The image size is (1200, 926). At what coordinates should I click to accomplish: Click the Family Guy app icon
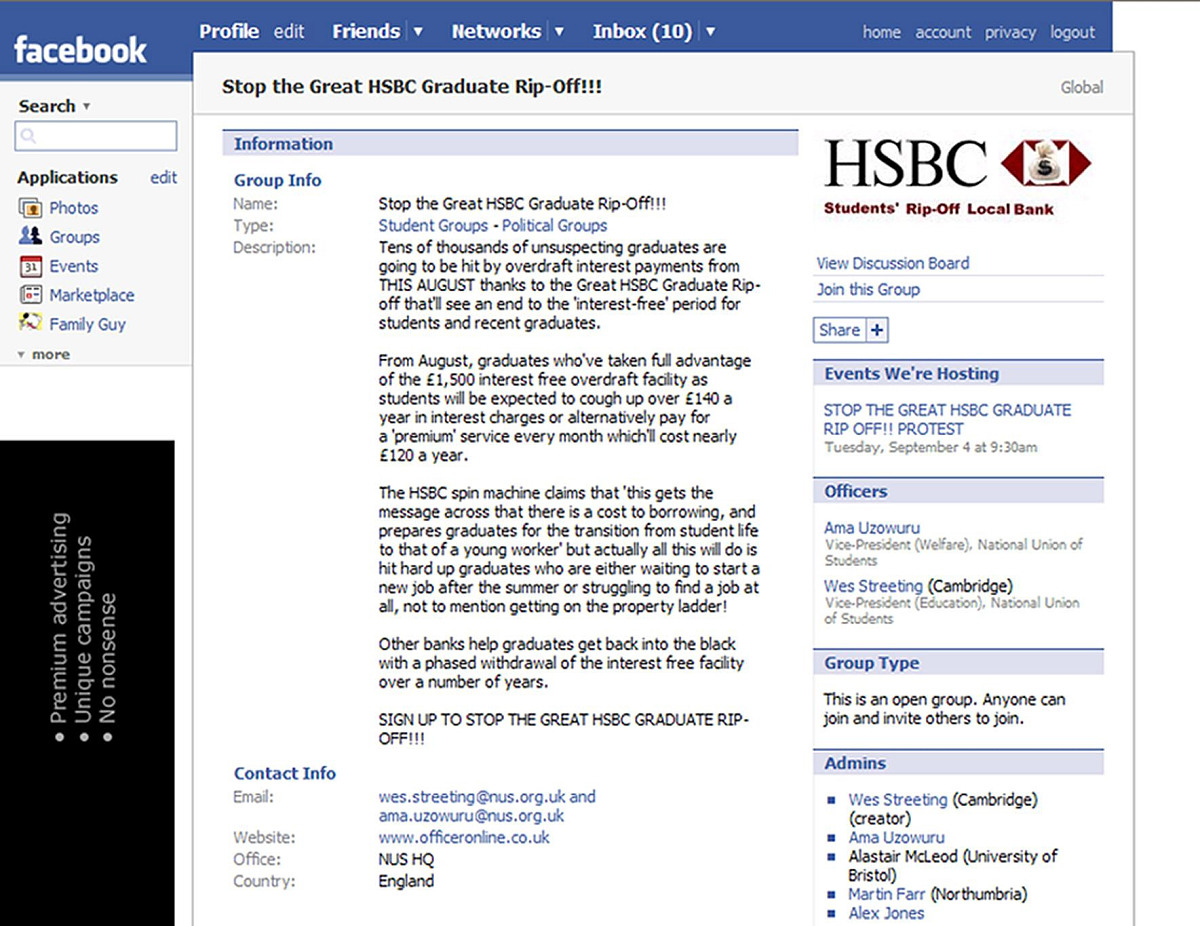tap(30, 324)
